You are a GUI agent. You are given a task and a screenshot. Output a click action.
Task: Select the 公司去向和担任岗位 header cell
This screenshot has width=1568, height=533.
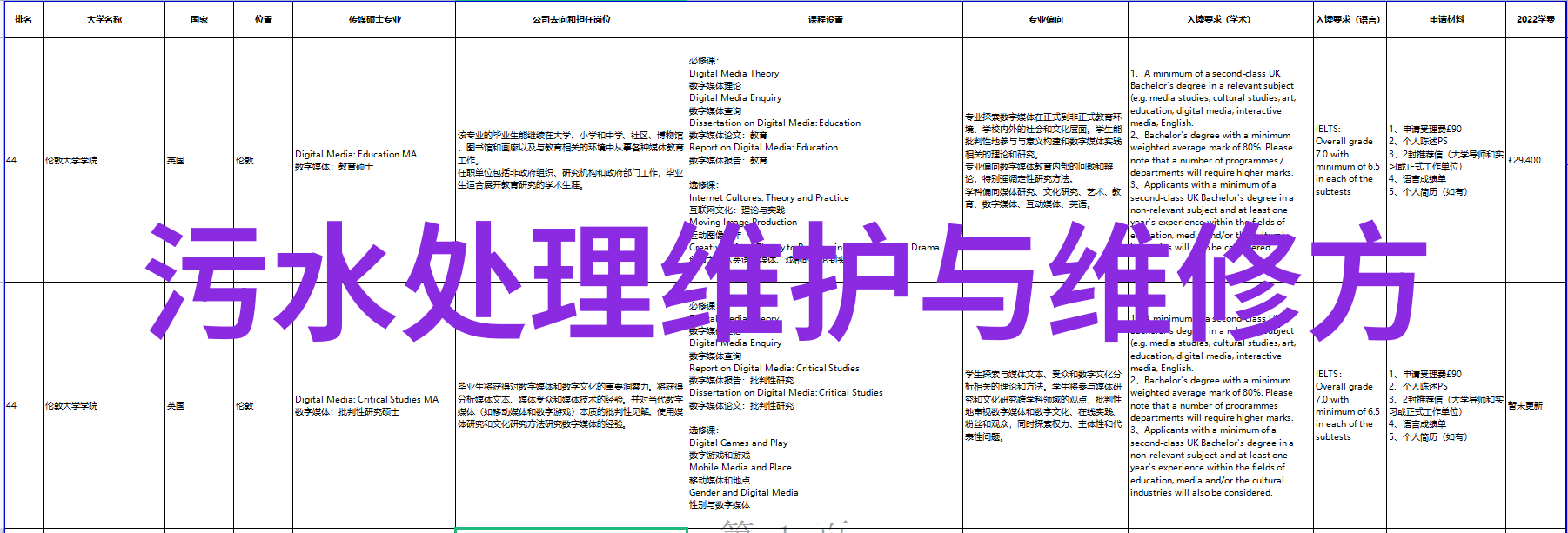[x=571, y=19]
